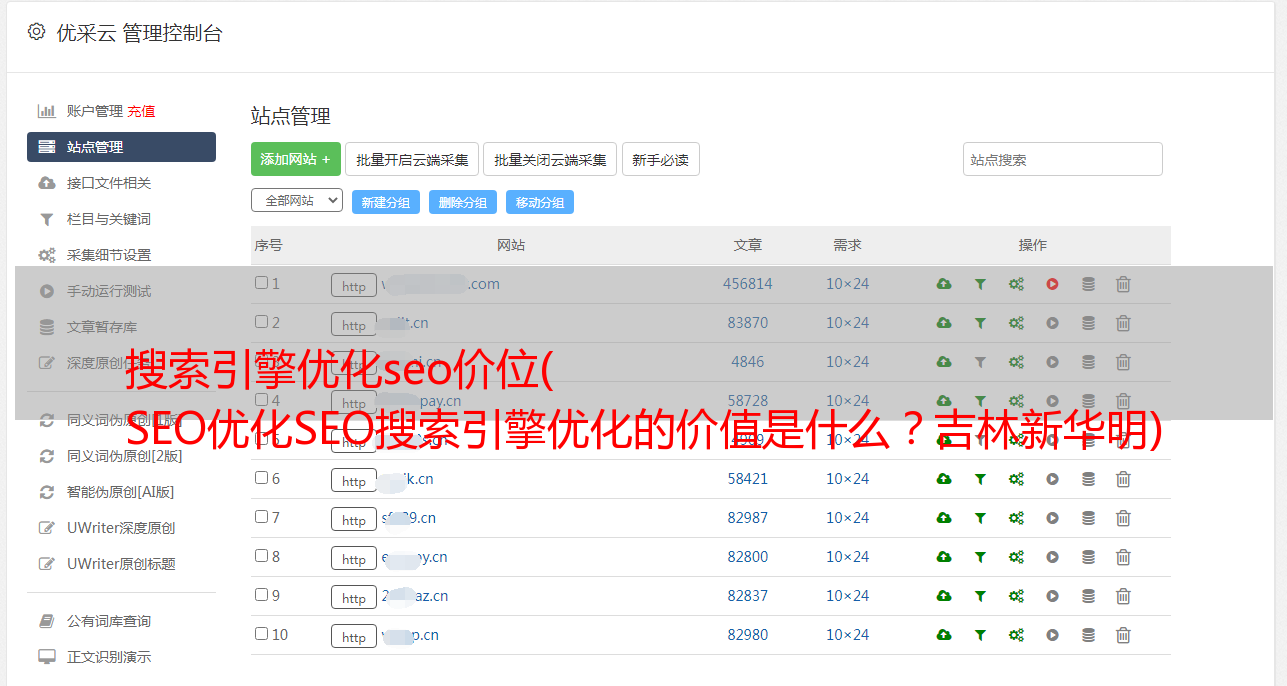Click trash icon in row 6

click(x=1123, y=479)
